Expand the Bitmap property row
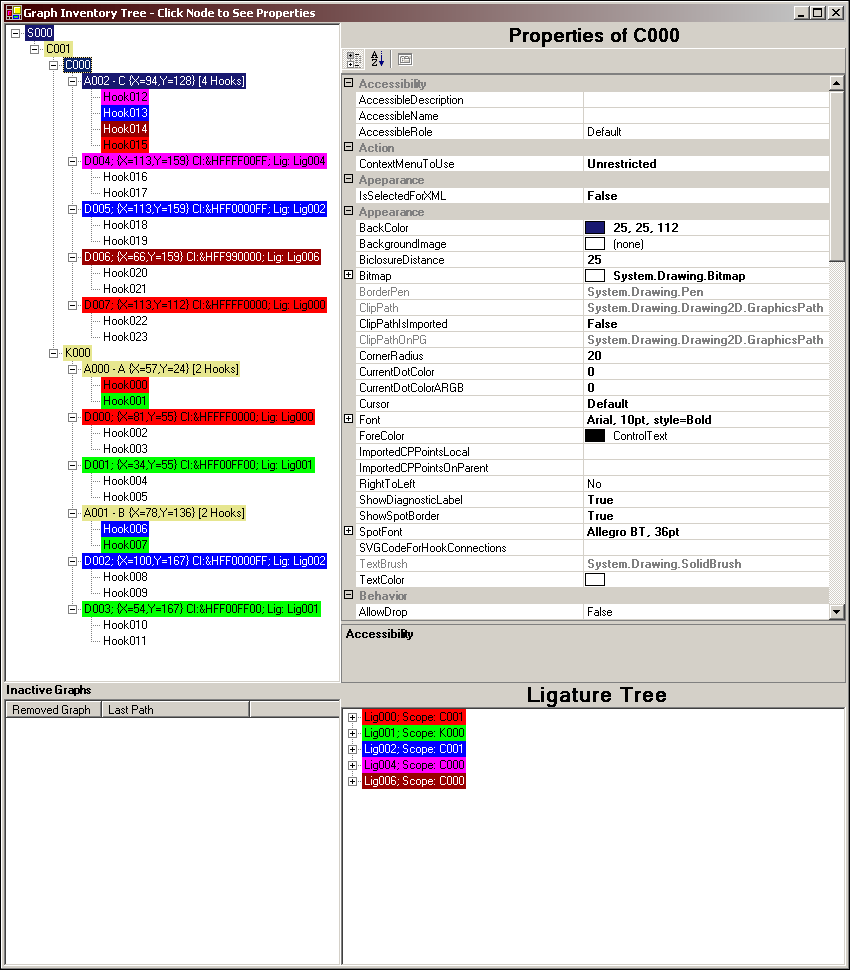This screenshot has width=850, height=970. click(349, 276)
